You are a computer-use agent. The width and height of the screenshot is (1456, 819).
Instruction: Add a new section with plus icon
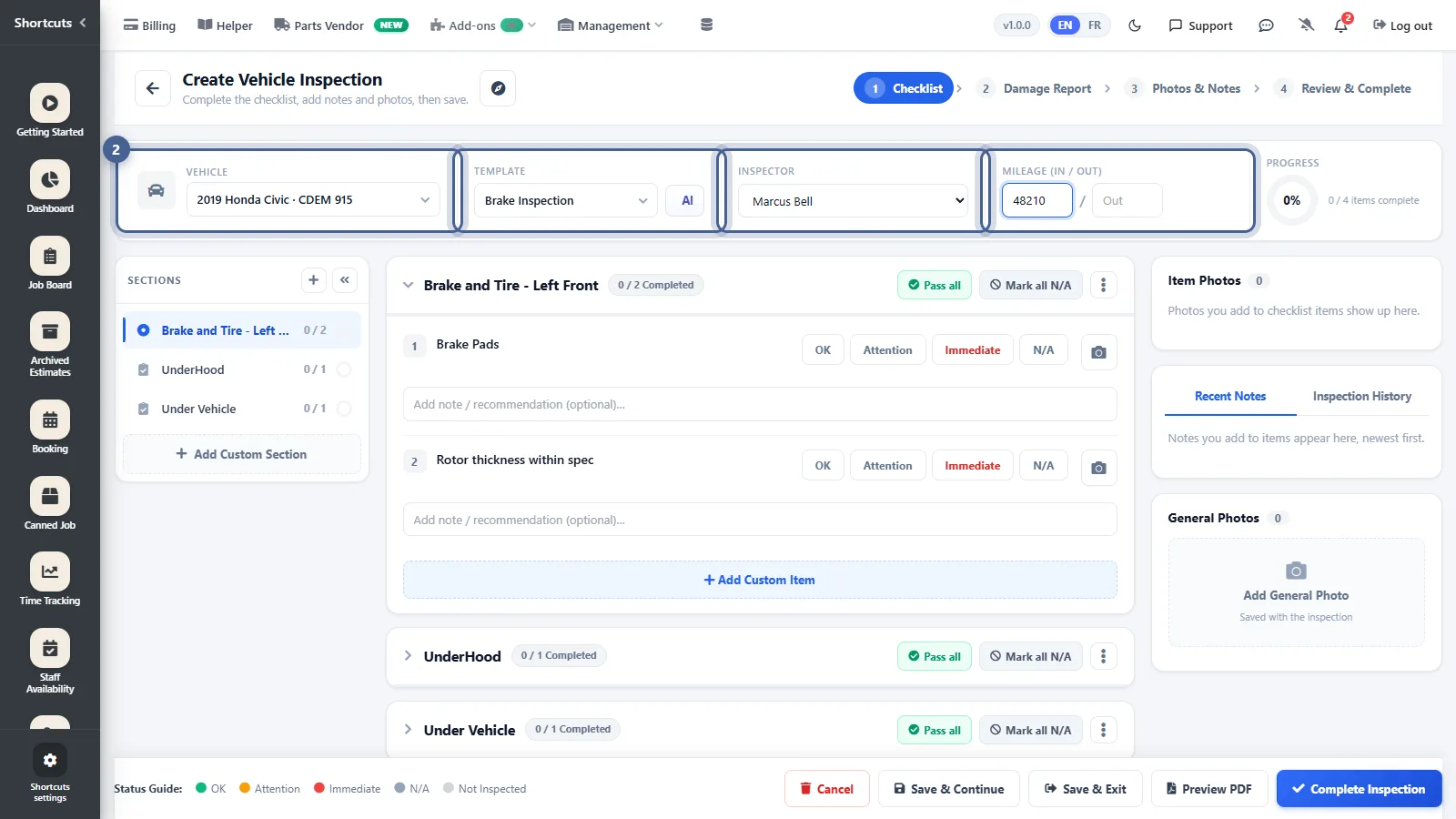click(x=313, y=280)
